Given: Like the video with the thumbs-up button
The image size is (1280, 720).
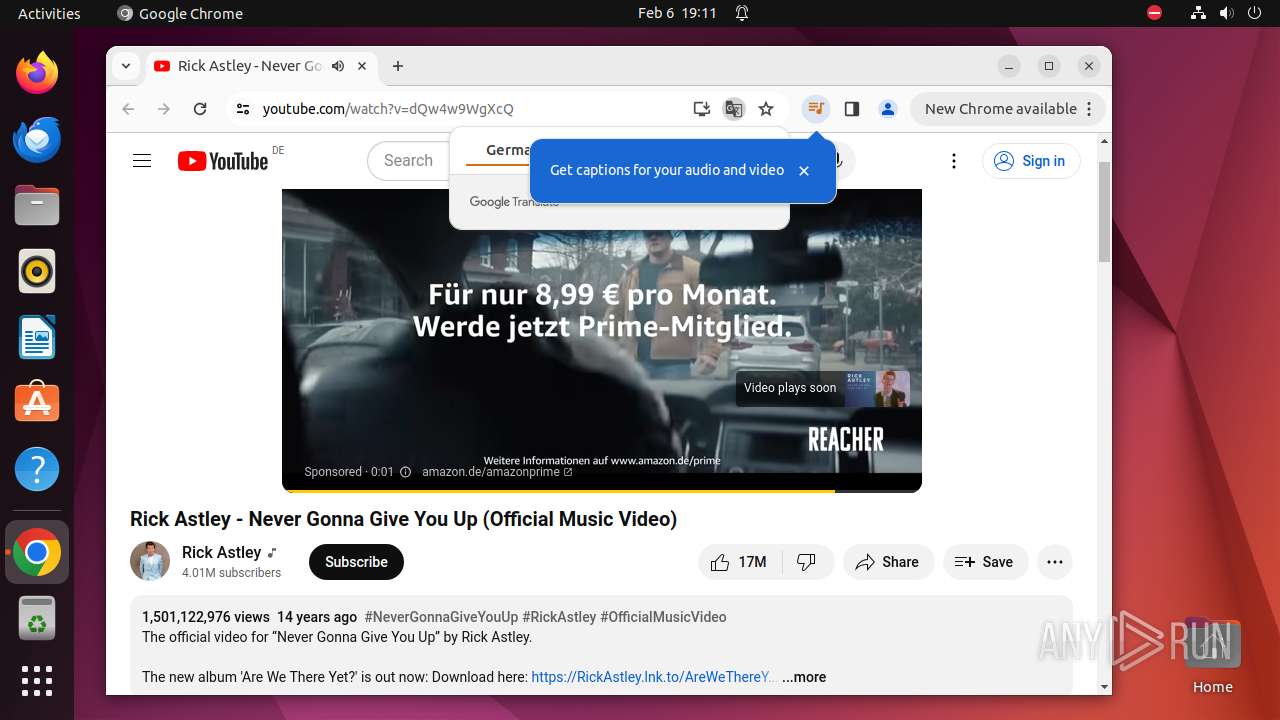Looking at the screenshot, I should click(739, 562).
